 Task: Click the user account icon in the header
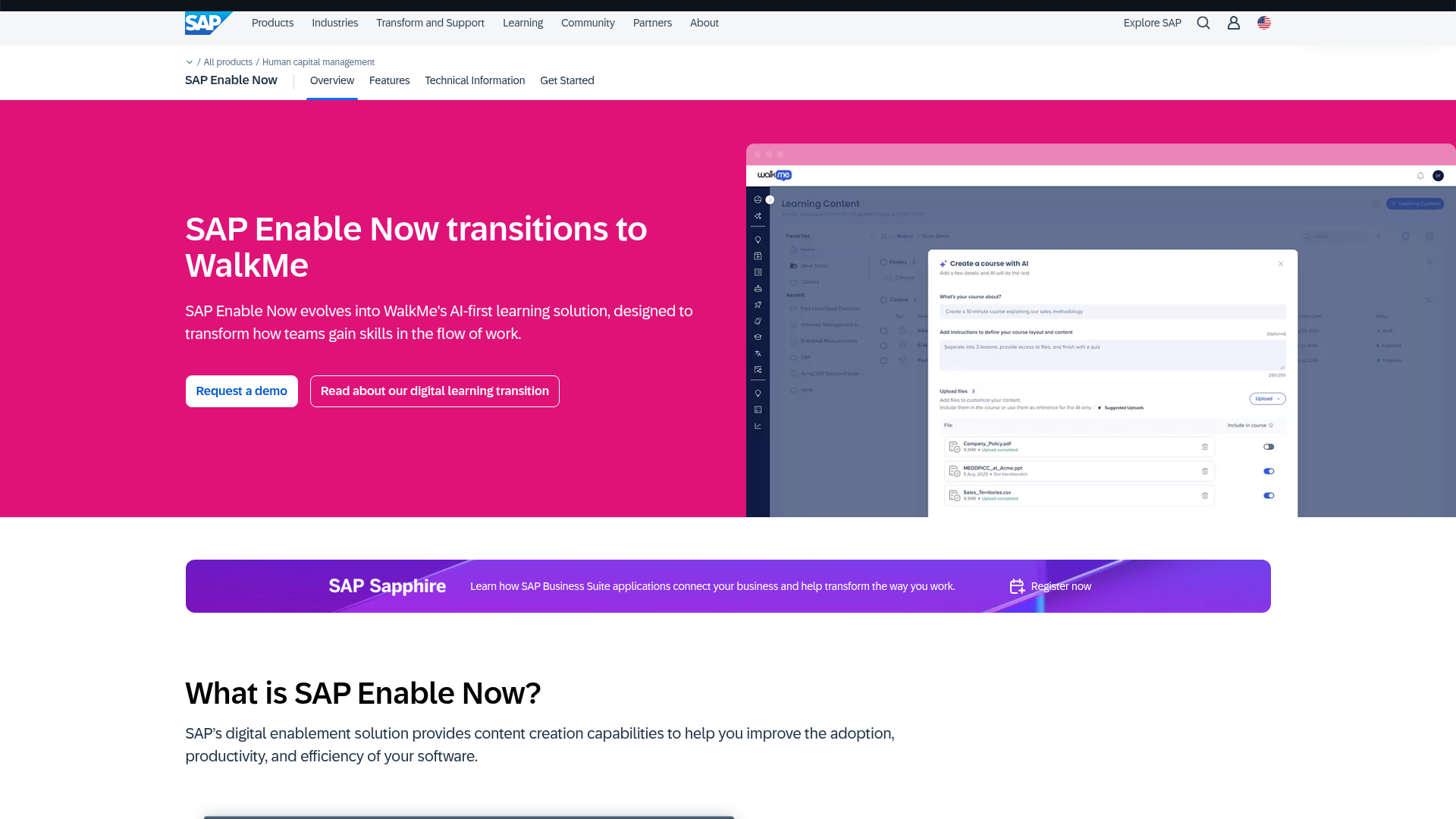coord(1233,23)
